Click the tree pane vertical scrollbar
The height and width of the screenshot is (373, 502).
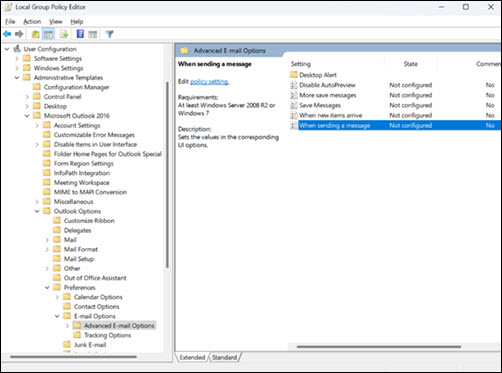click(x=167, y=175)
